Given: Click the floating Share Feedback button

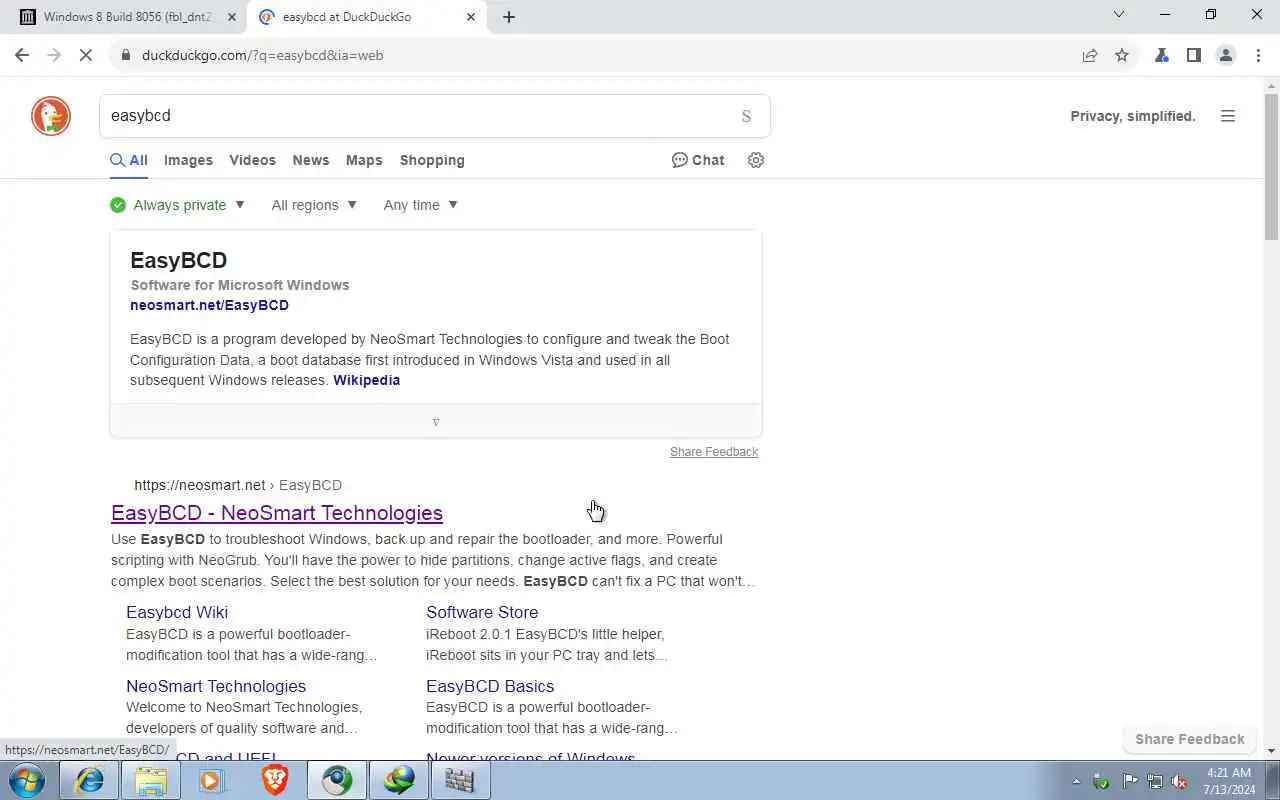Looking at the screenshot, I should click(1190, 739).
